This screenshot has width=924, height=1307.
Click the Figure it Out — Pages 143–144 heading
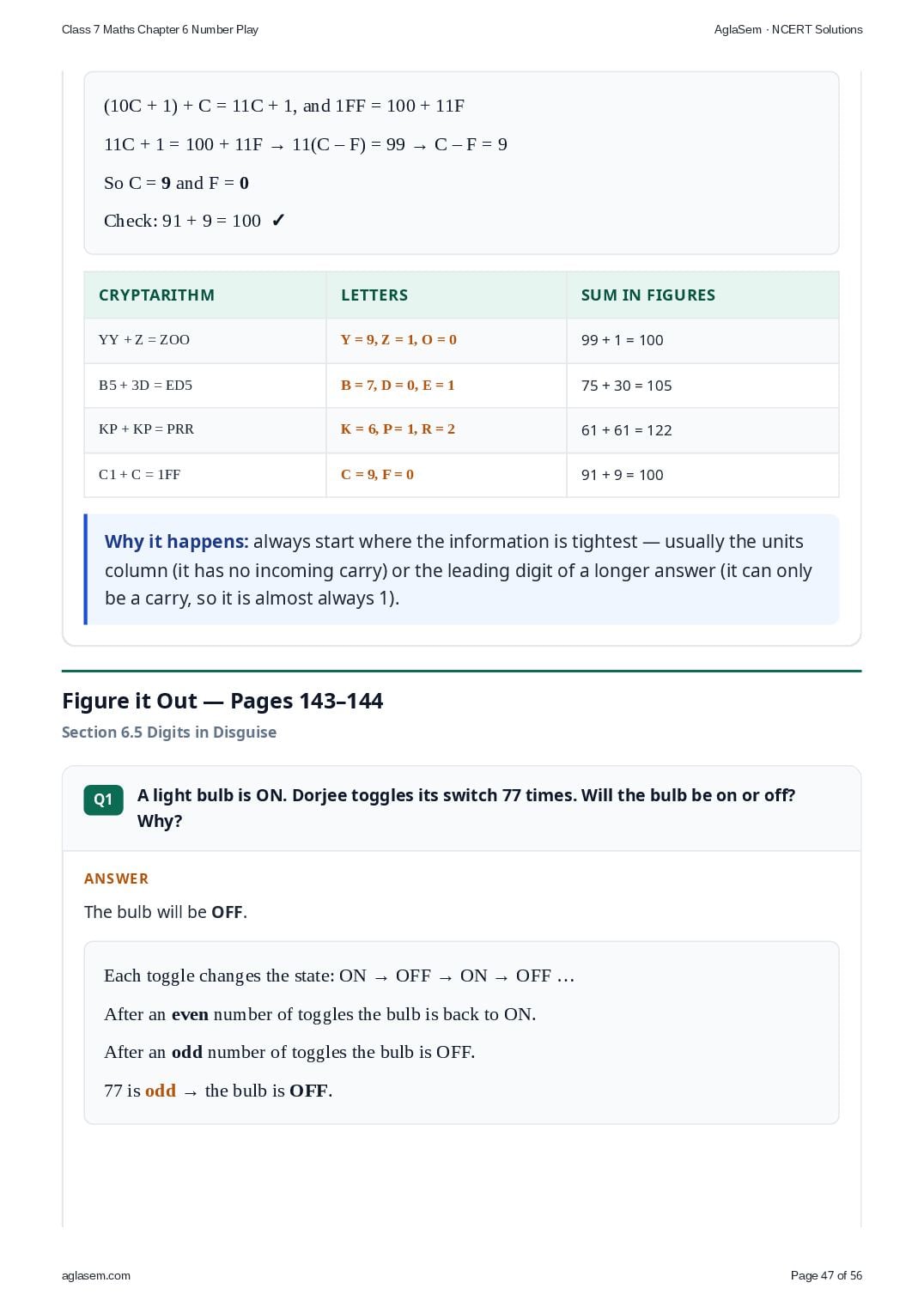pyautogui.click(x=222, y=702)
